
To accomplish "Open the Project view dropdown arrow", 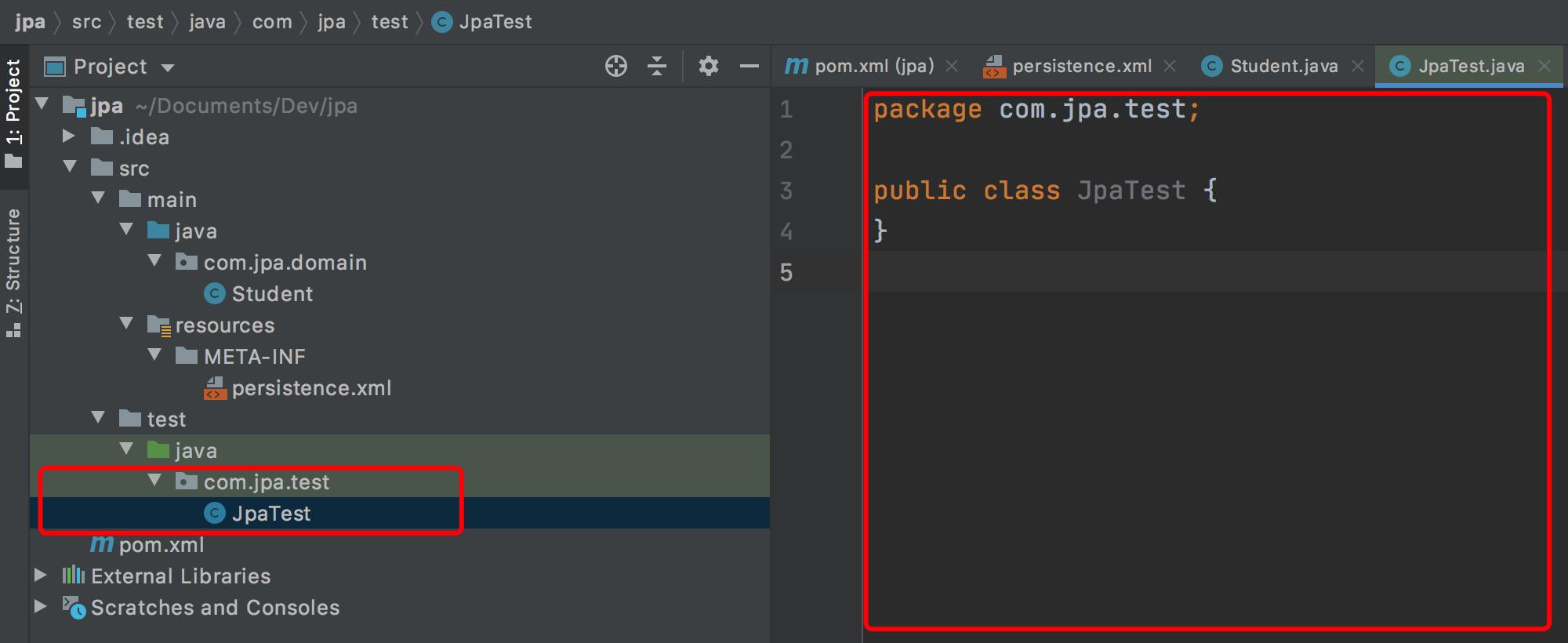I will click(x=167, y=67).
